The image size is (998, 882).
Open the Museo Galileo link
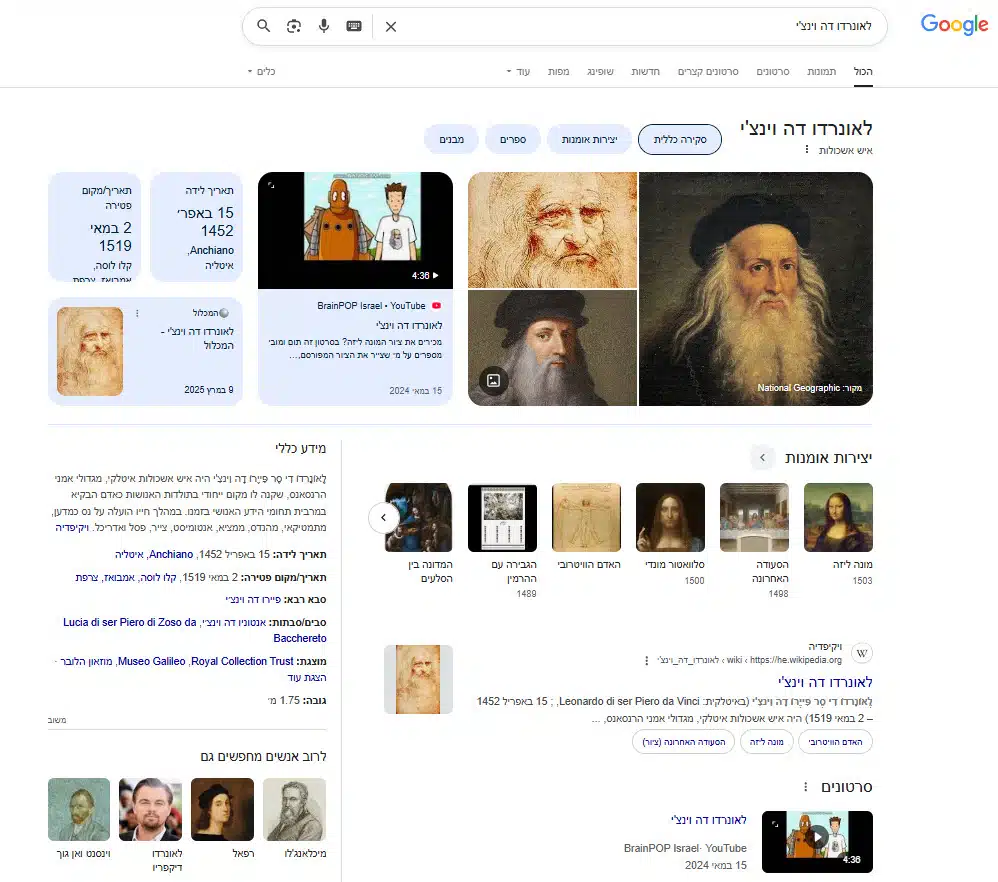tap(151, 661)
